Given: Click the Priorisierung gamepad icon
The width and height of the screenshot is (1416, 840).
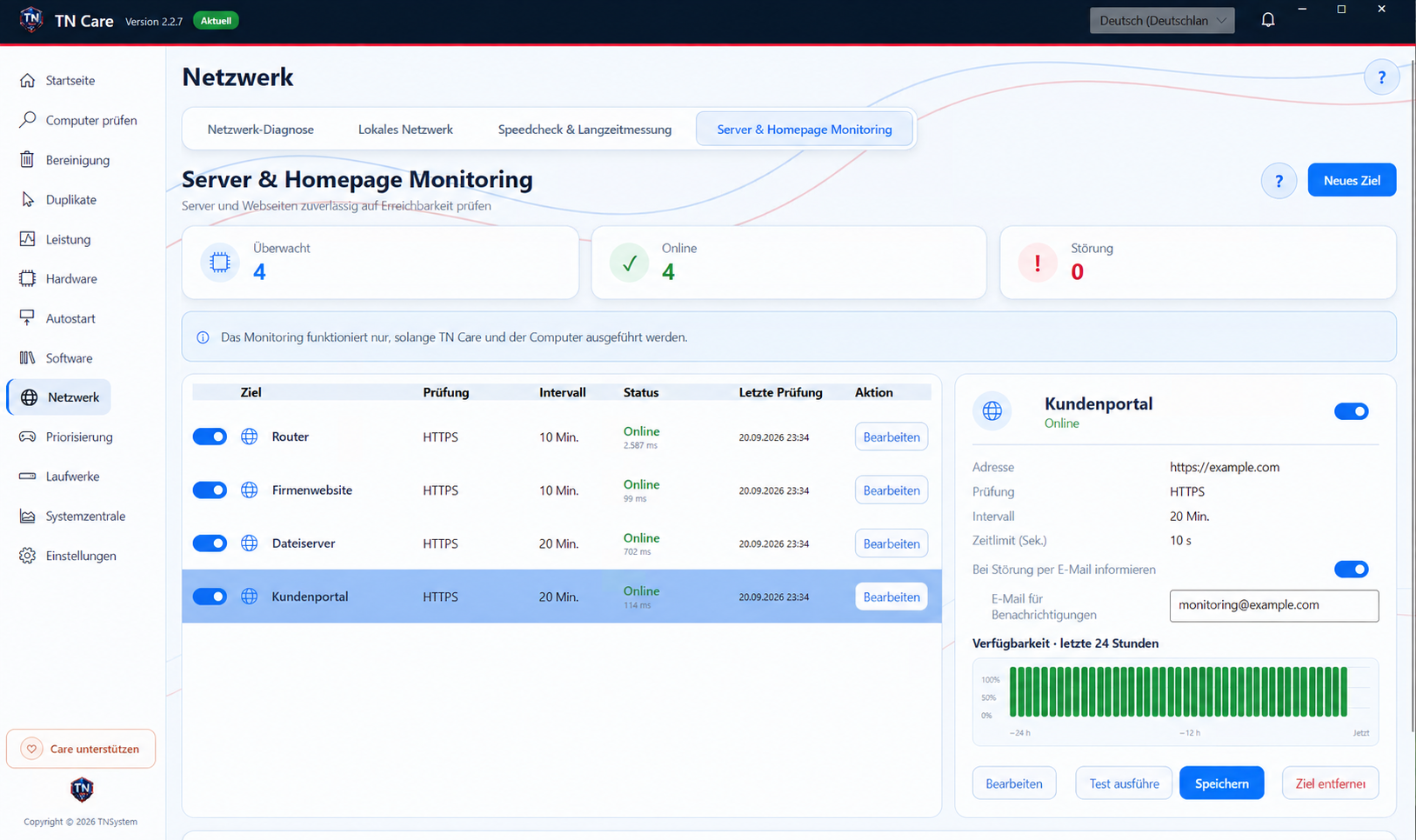Looking at the screenshot, I should click(28, 437).
